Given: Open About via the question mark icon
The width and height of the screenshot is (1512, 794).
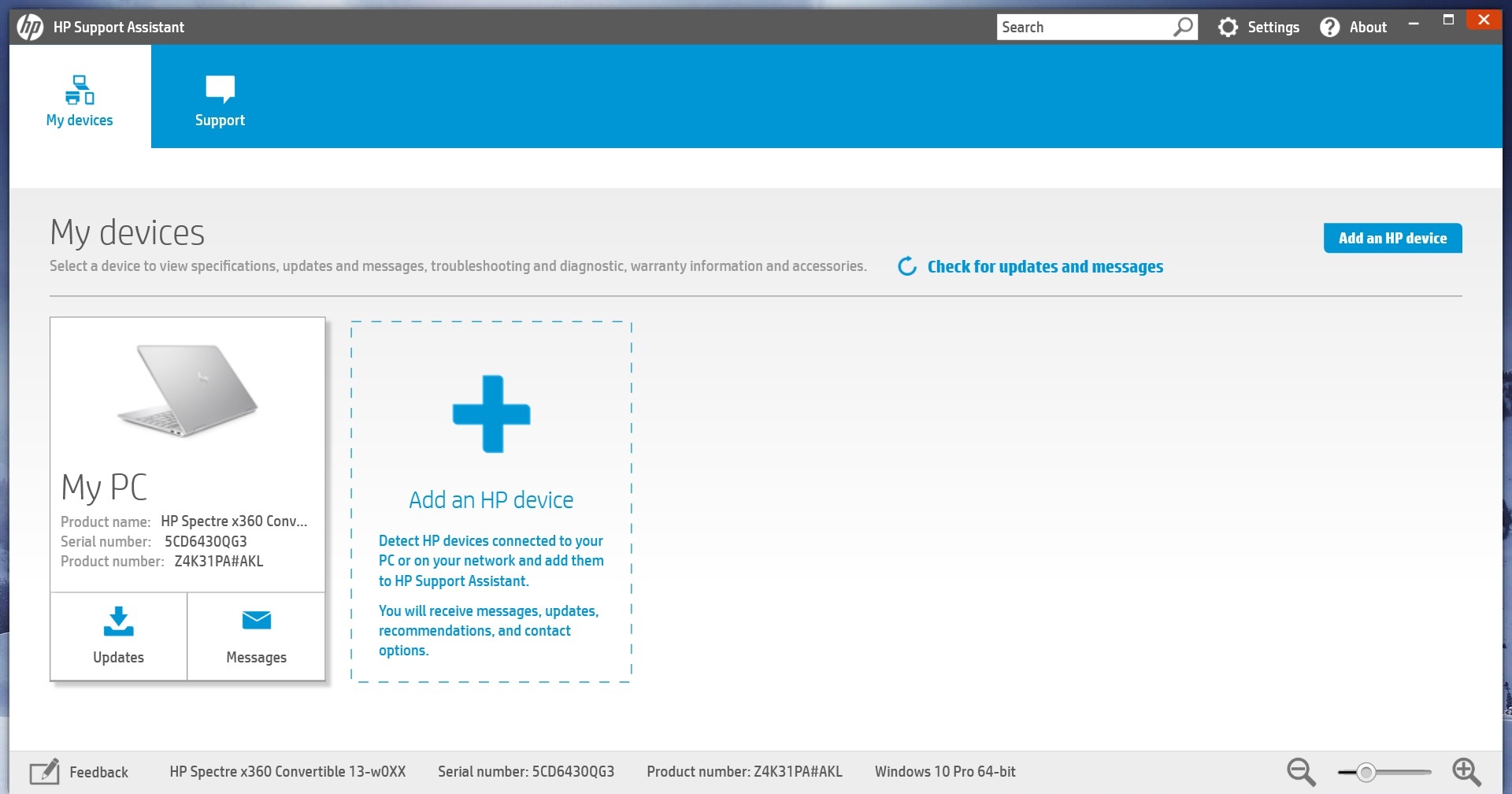Looking at the screenshot, I should [1329, 28].
